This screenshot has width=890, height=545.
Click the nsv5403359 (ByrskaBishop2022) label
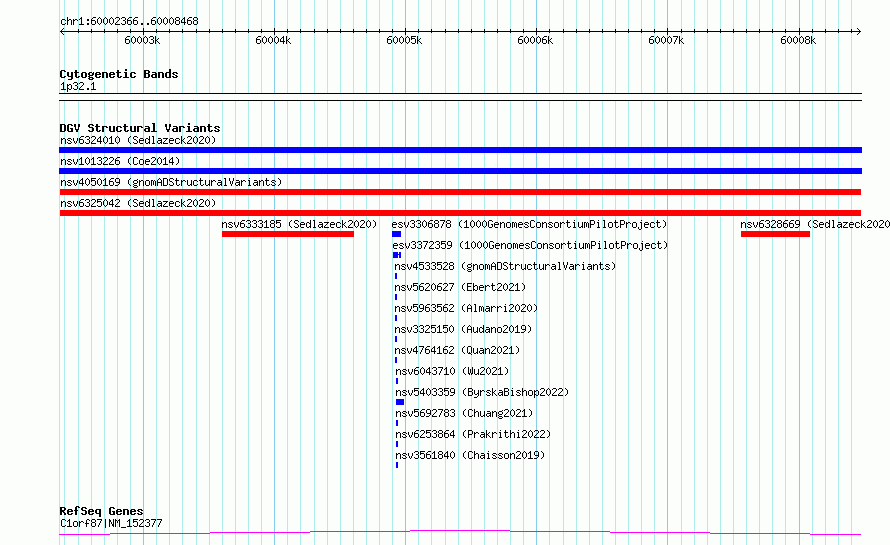482,392
